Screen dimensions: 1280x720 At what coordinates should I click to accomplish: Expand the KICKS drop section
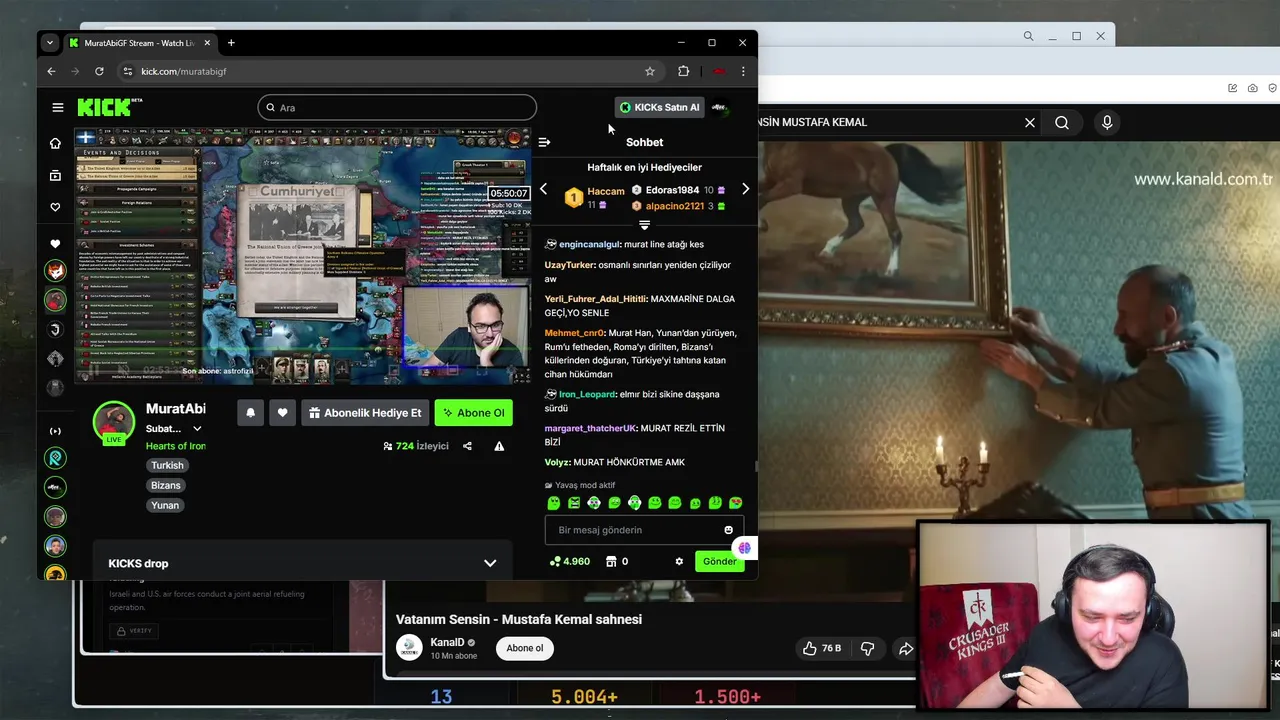pyautogui.click(x=490, y=563)
